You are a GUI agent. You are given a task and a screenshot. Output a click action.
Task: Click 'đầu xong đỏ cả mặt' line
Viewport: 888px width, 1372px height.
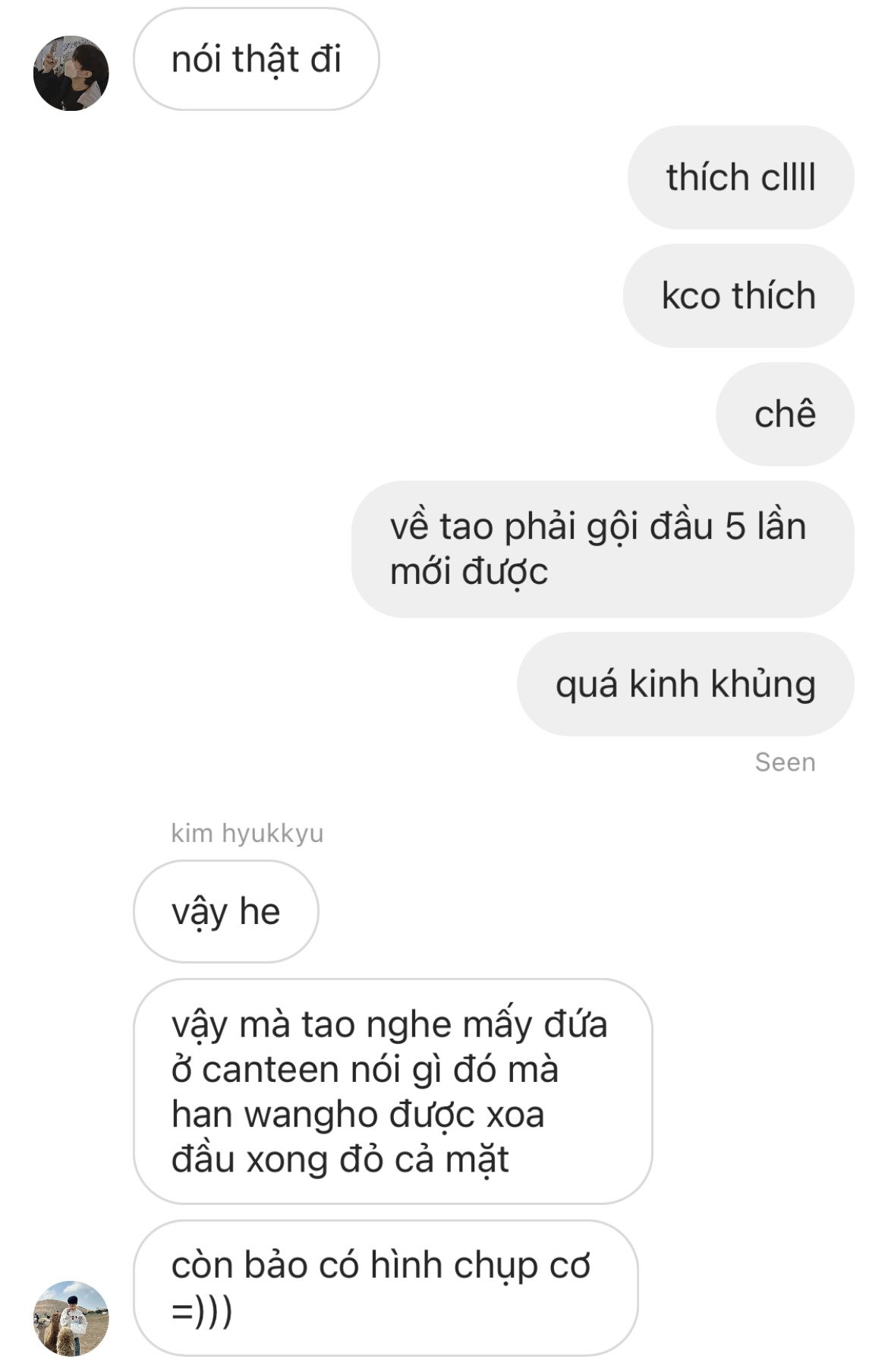pyautogui.click(x=340, y=1159)
